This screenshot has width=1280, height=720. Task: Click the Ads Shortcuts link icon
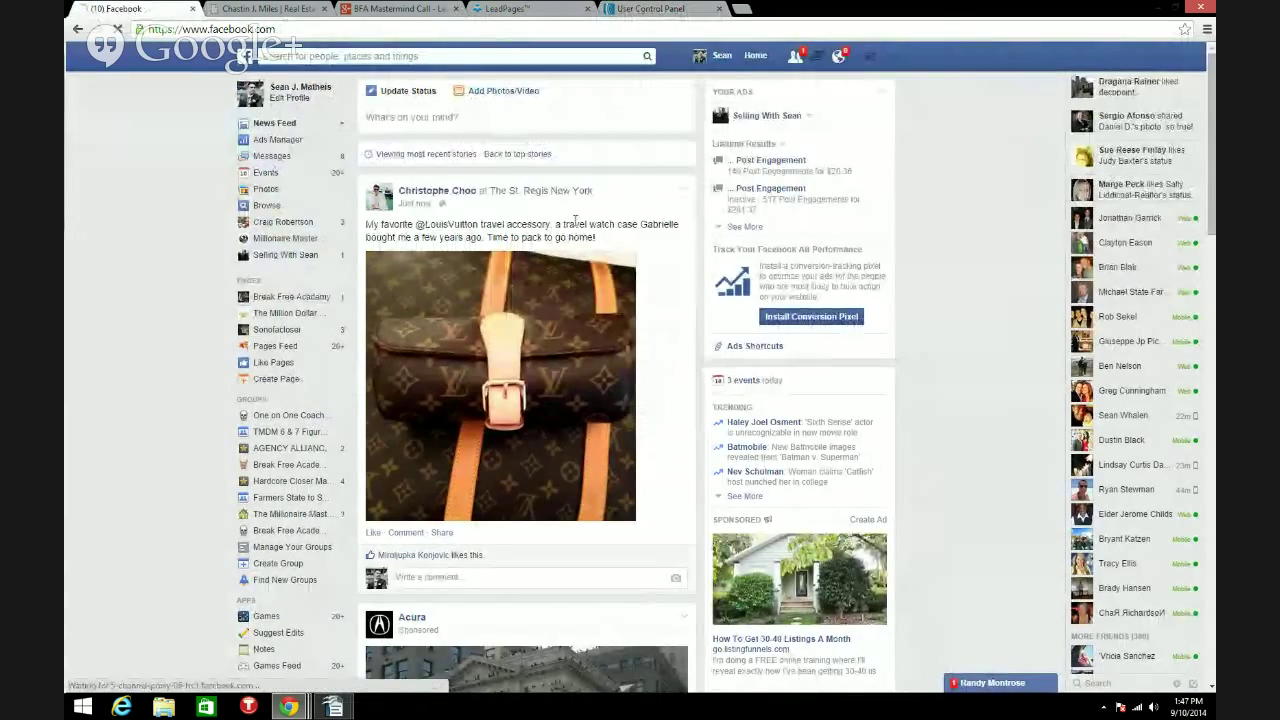coord(718,346)
